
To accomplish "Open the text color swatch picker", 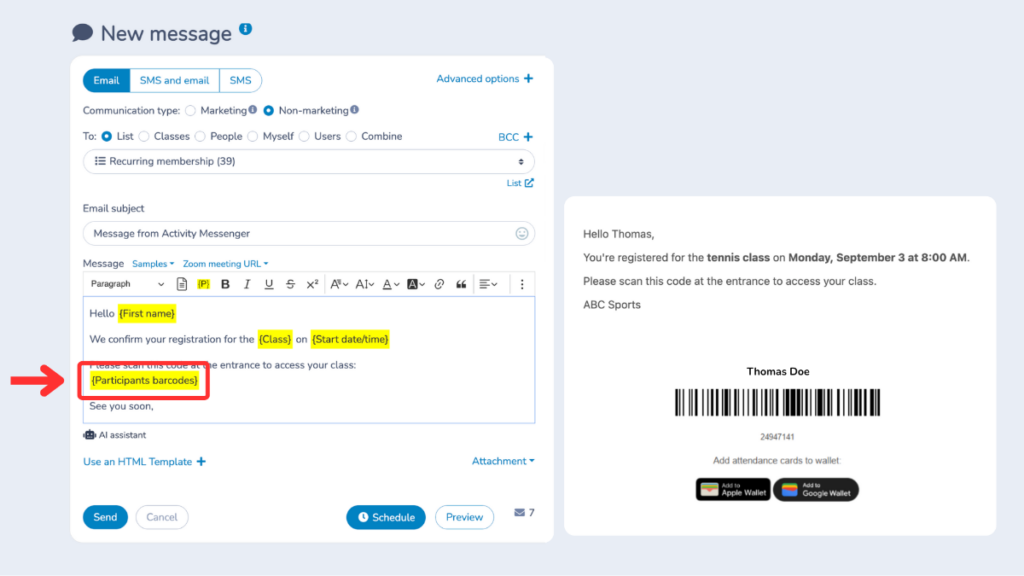I will (389, 285).
